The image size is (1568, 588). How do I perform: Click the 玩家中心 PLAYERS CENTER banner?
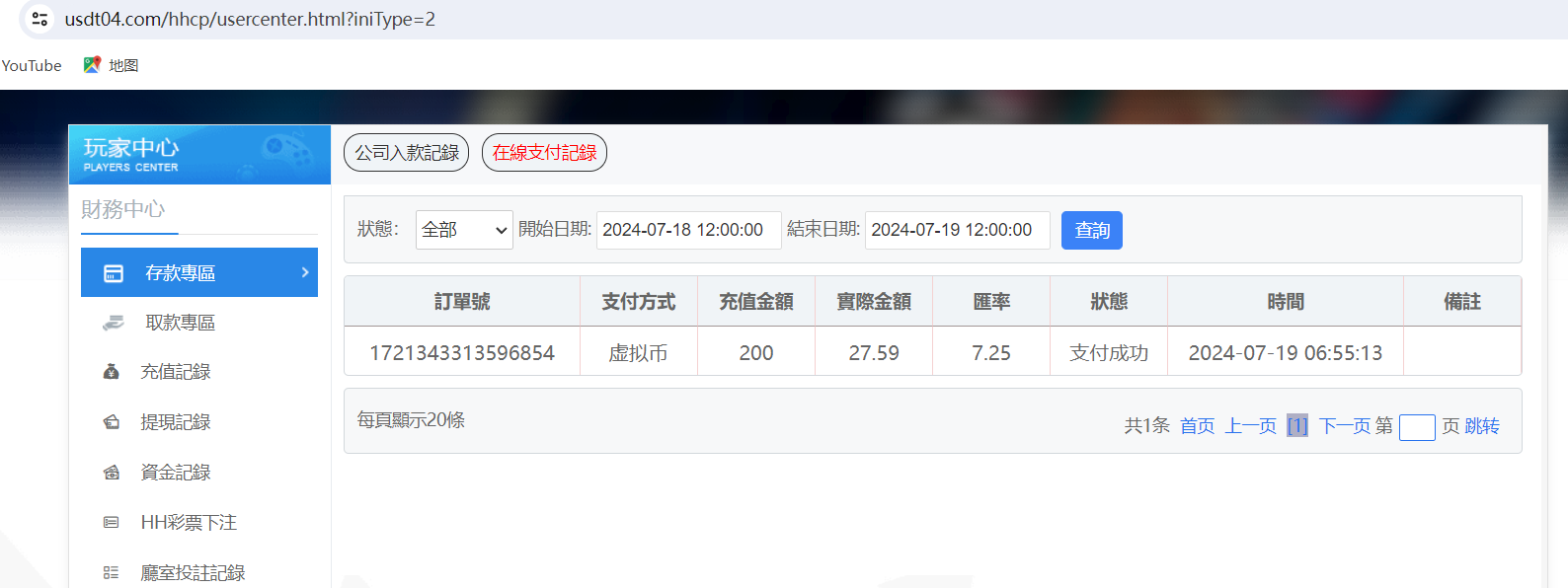[199, 155]
